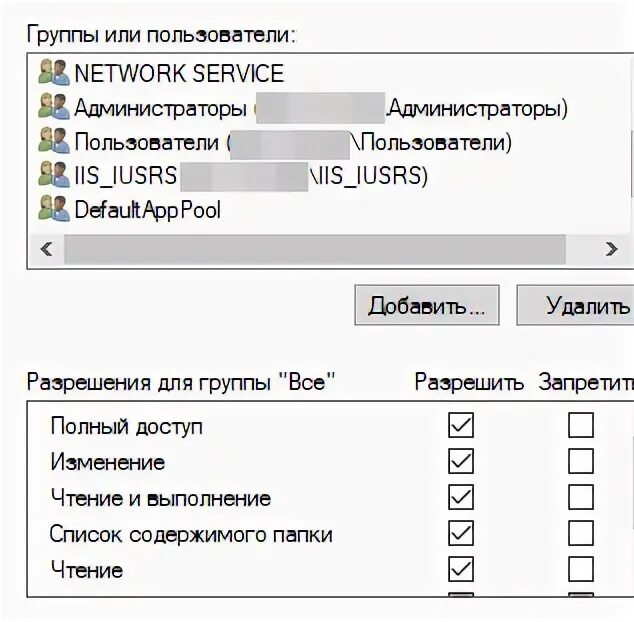The image size is (634, 622).
Task: Click the Добавить... button
Action: point(427,305)
